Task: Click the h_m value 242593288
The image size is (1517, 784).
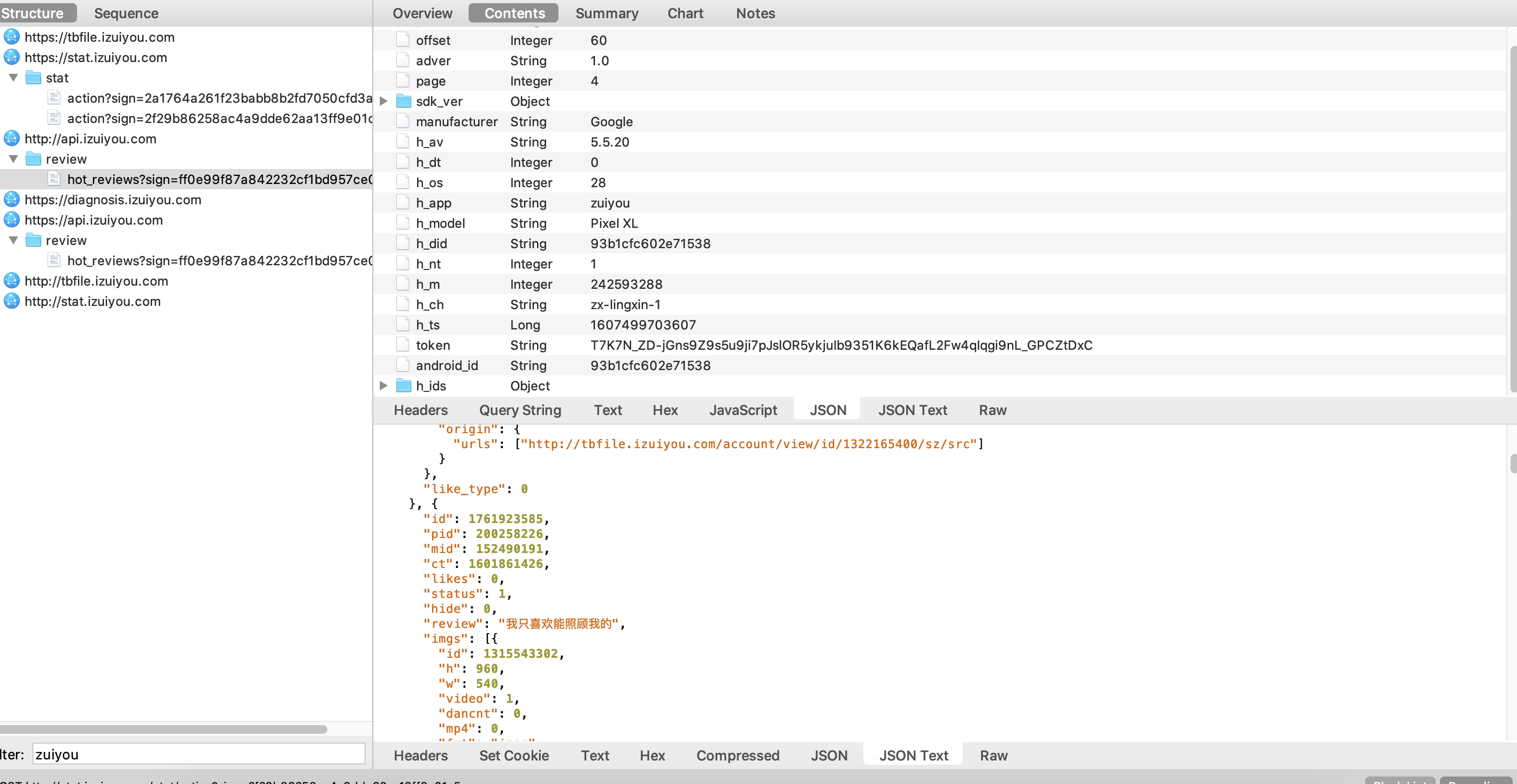Action: pyautogui.click(x=626, y=283)
